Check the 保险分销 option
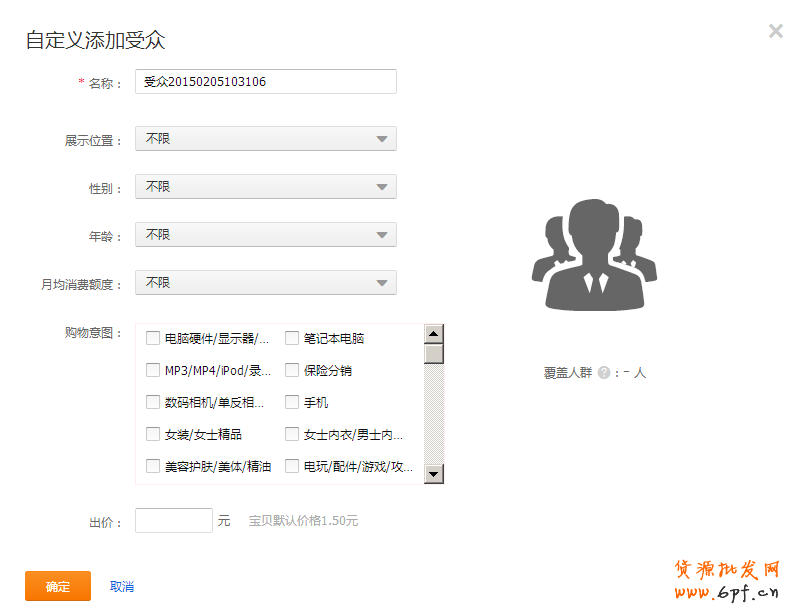The width and height of the screenshot is (789, 614). [x=292, y=370]
